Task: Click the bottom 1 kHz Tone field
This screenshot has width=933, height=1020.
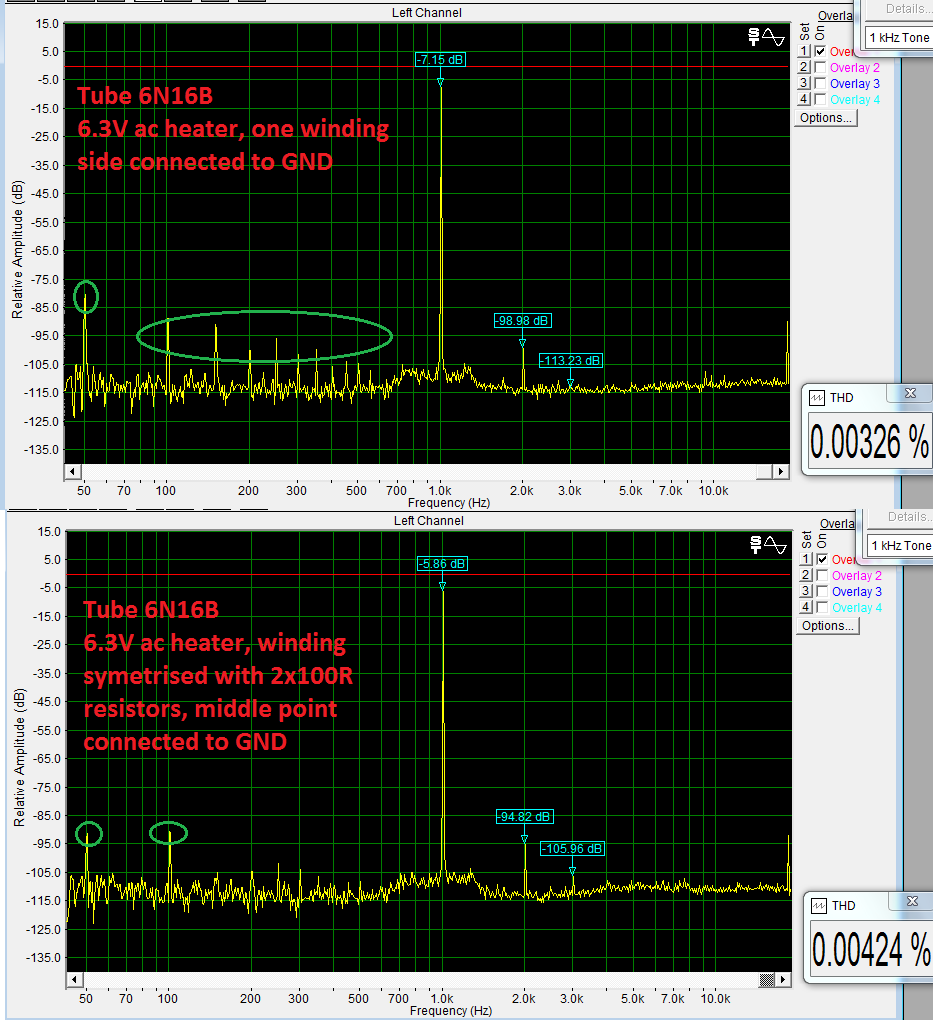Action: [900, 546]
